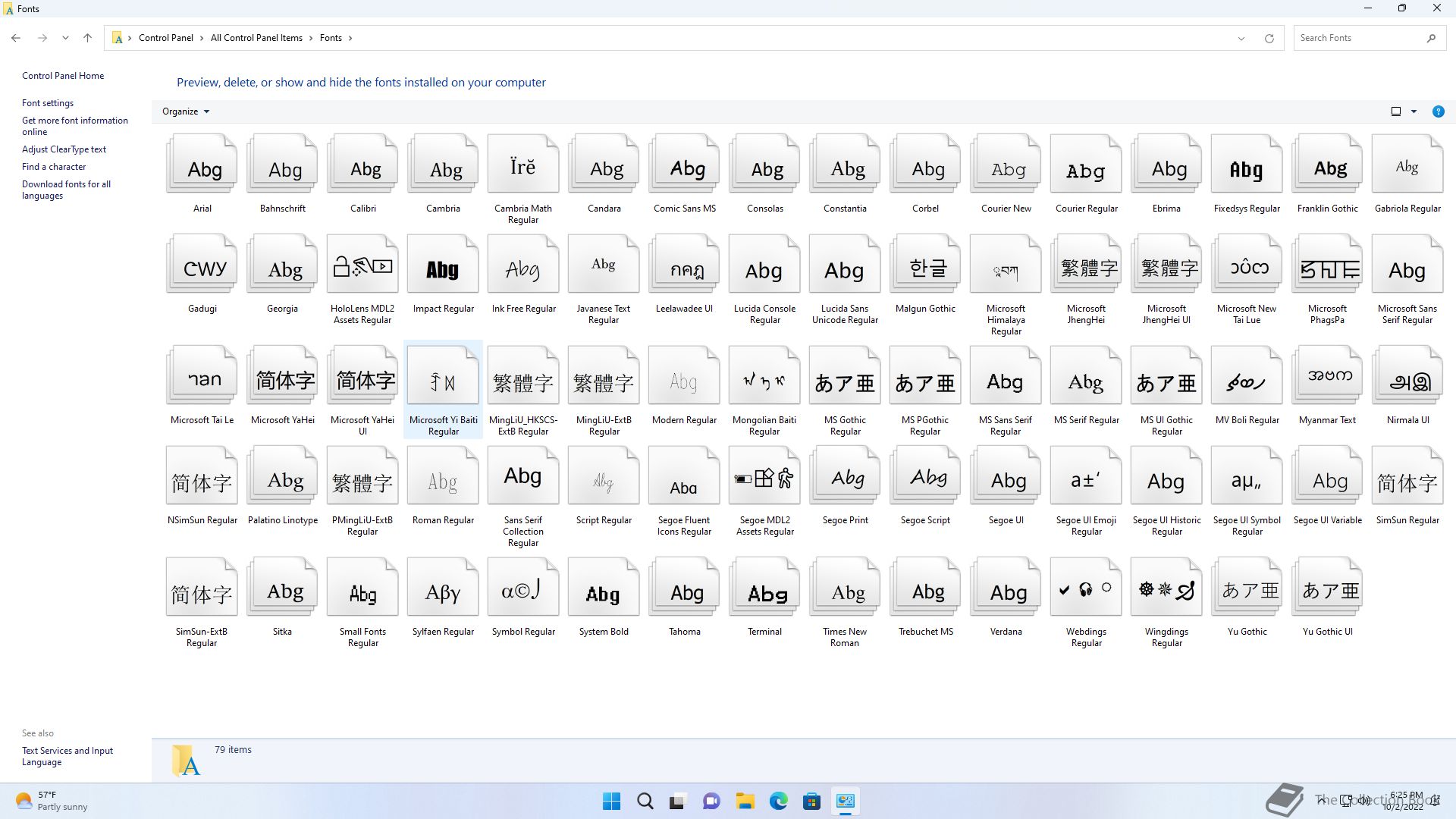Open weather widget showing 57°F
This screenshot has width=1456, height=819.
(52, 801)
